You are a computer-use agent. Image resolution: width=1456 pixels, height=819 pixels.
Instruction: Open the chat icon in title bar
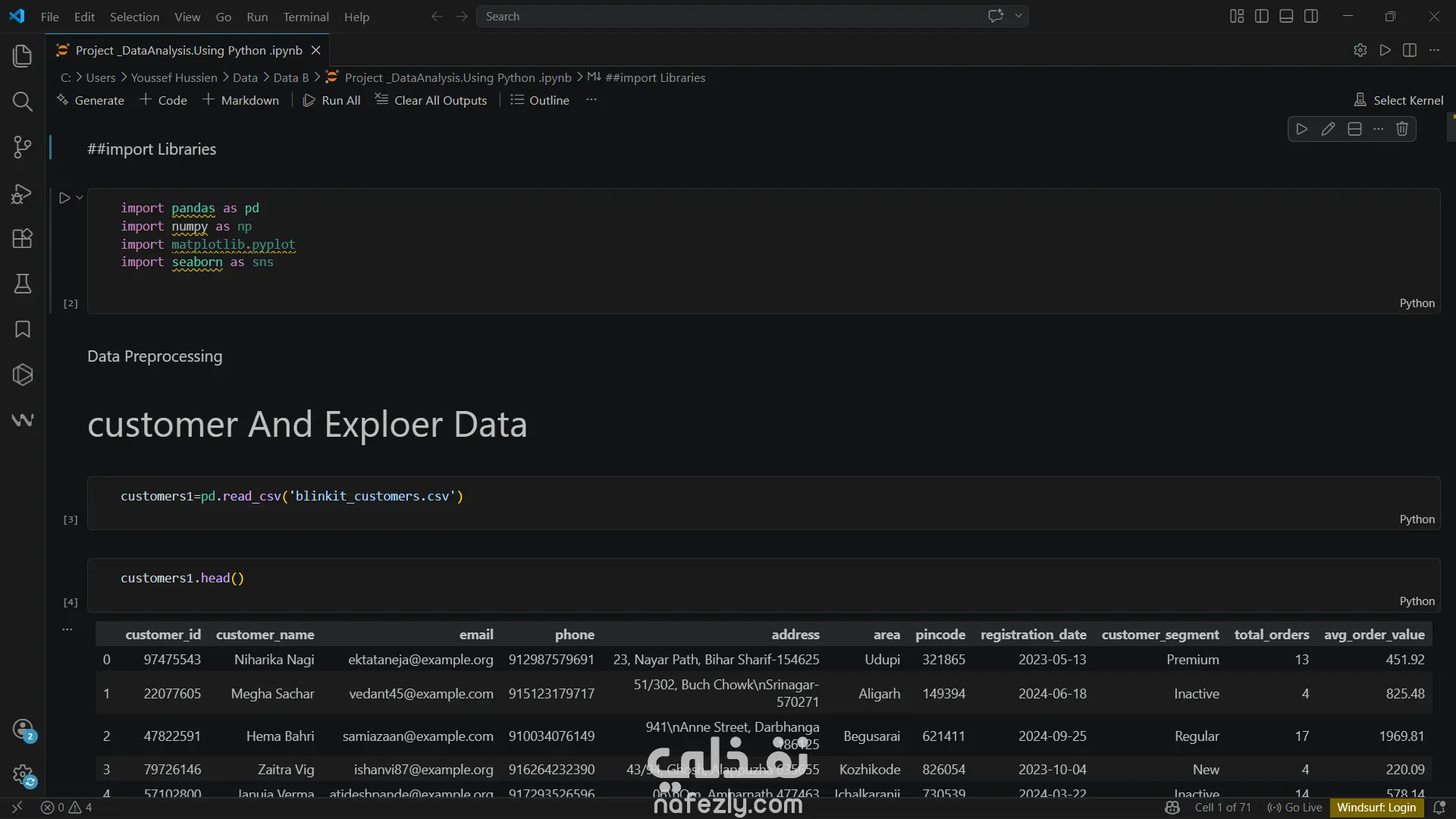tap(996, 16)
